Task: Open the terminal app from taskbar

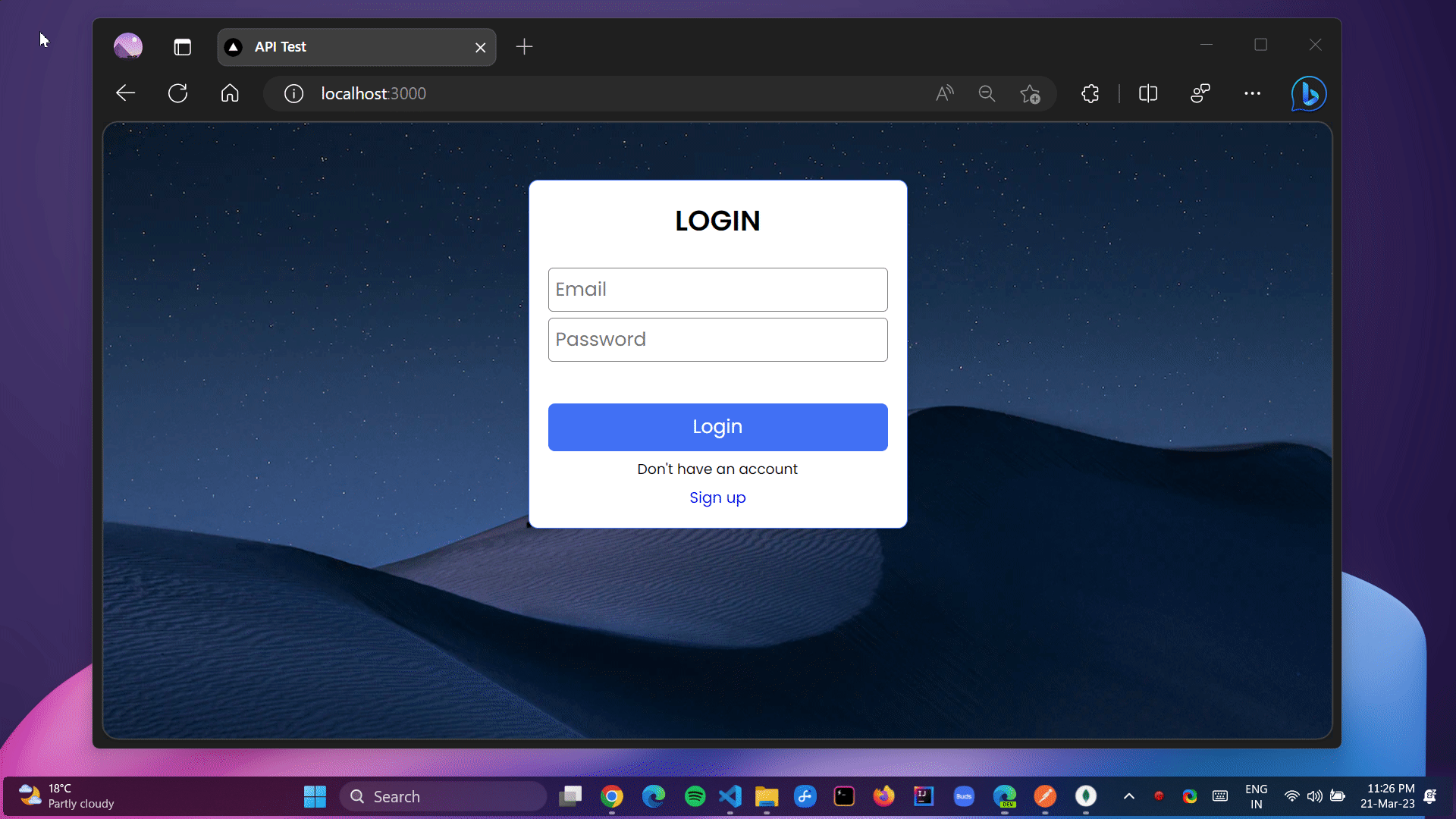Action: [x=844, y=796]
